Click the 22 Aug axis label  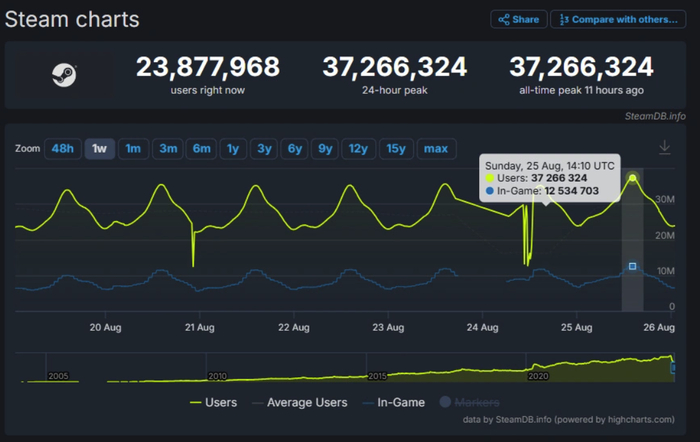tap(294, 327)
